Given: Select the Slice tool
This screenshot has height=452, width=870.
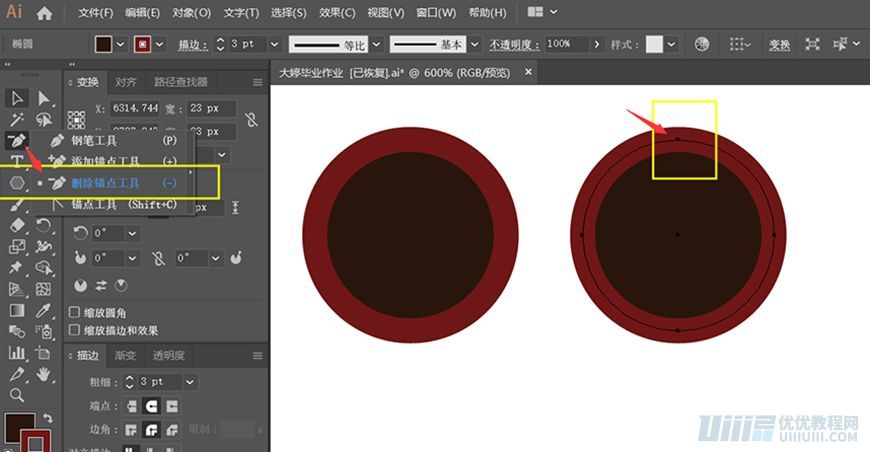Looking at the screenshot, I should pos(17,374).
